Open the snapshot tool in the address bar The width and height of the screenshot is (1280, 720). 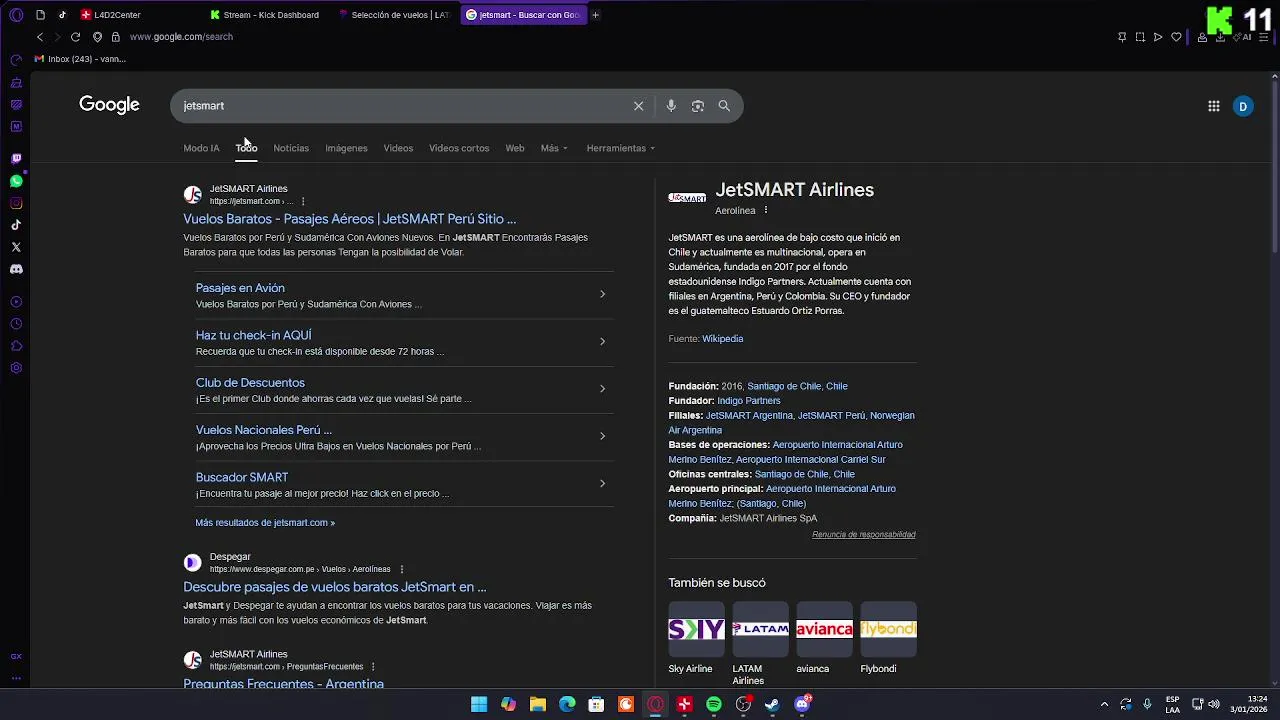point(1140,37)
